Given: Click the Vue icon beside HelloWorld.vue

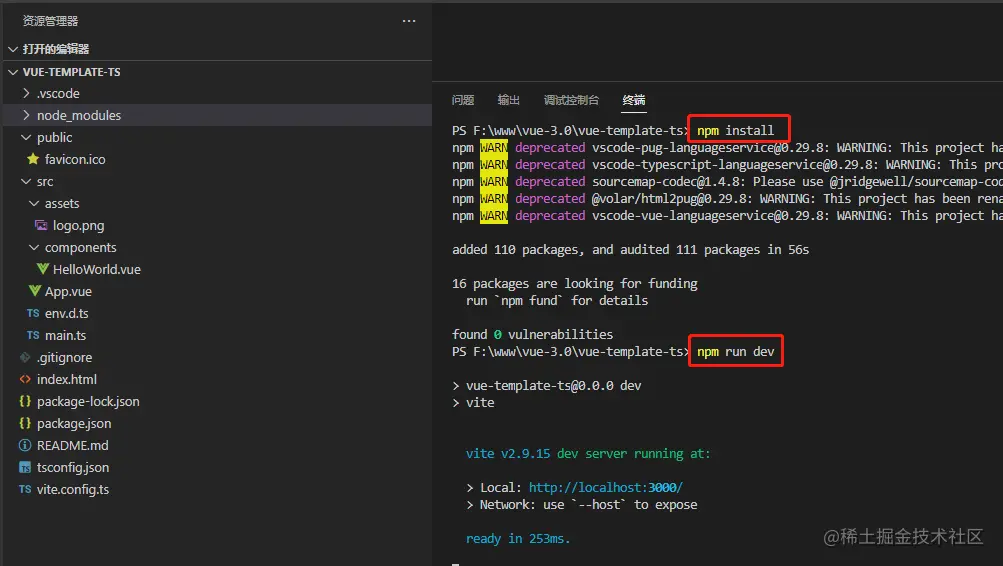Looking at the screenshot, I should click(x=42, y=269).
